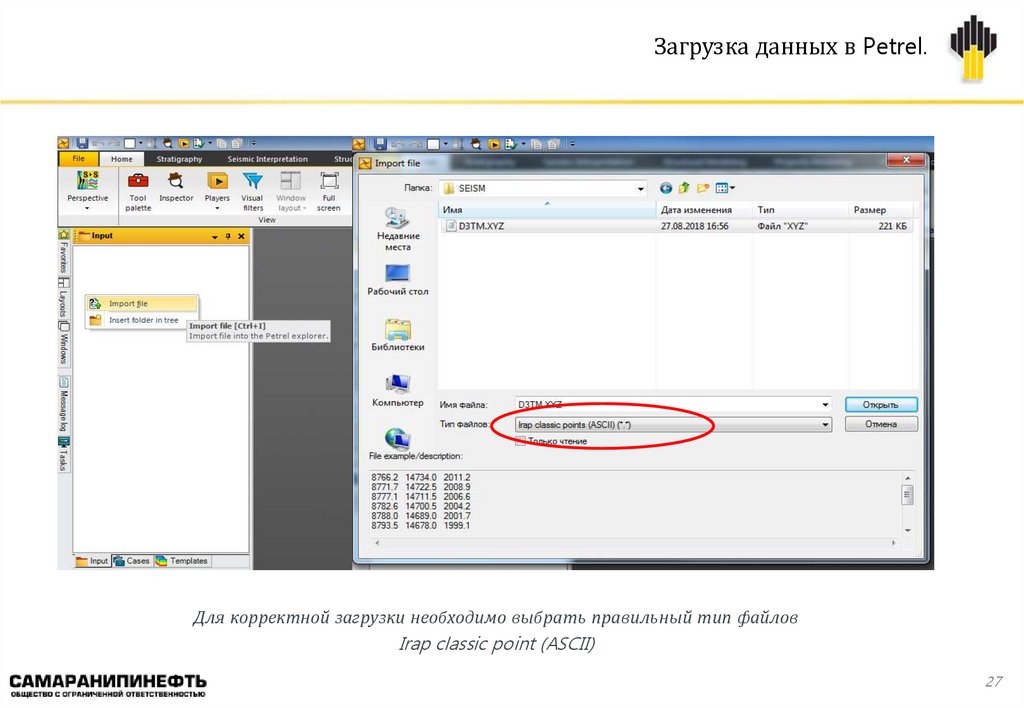The width and height of the screenshot is (1024, 708).
Task: Click Paste icon in the toolbar above the Input pane
Action: click(236, 143)
